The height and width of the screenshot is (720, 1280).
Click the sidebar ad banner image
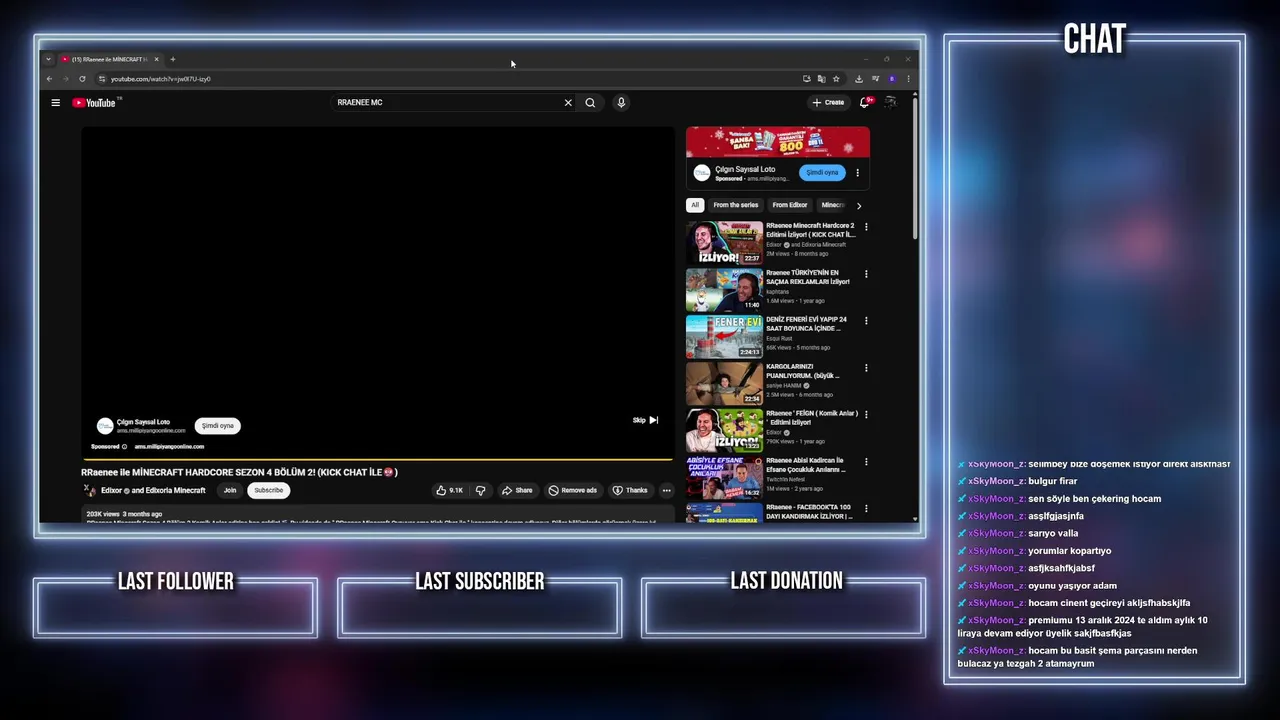point(777,142)
